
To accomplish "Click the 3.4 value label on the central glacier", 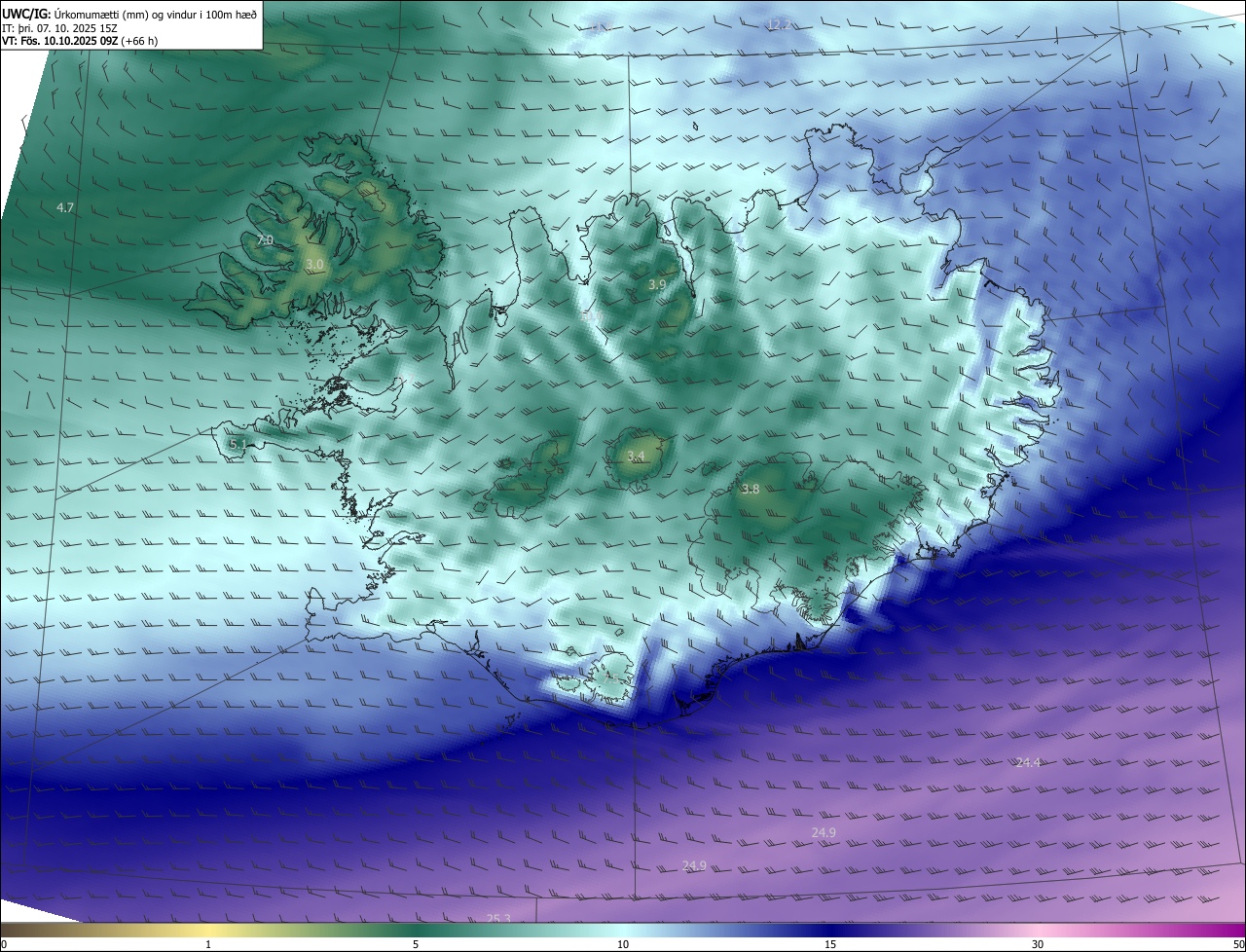I will 636,456.
